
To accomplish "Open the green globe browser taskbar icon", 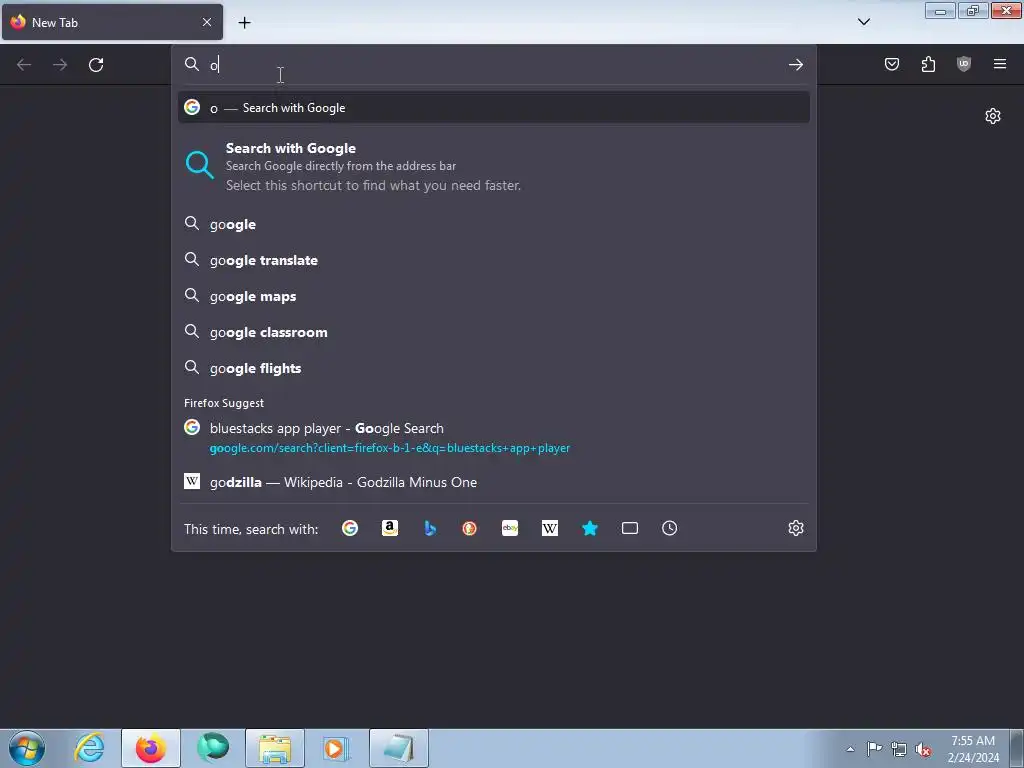I will point(213,748).
